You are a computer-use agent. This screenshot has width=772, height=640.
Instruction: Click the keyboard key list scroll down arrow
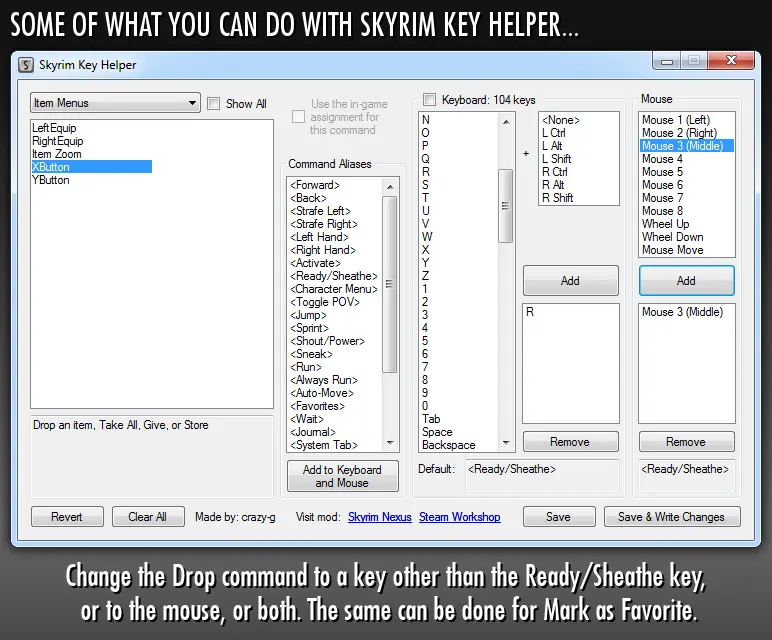pos(506,443)
